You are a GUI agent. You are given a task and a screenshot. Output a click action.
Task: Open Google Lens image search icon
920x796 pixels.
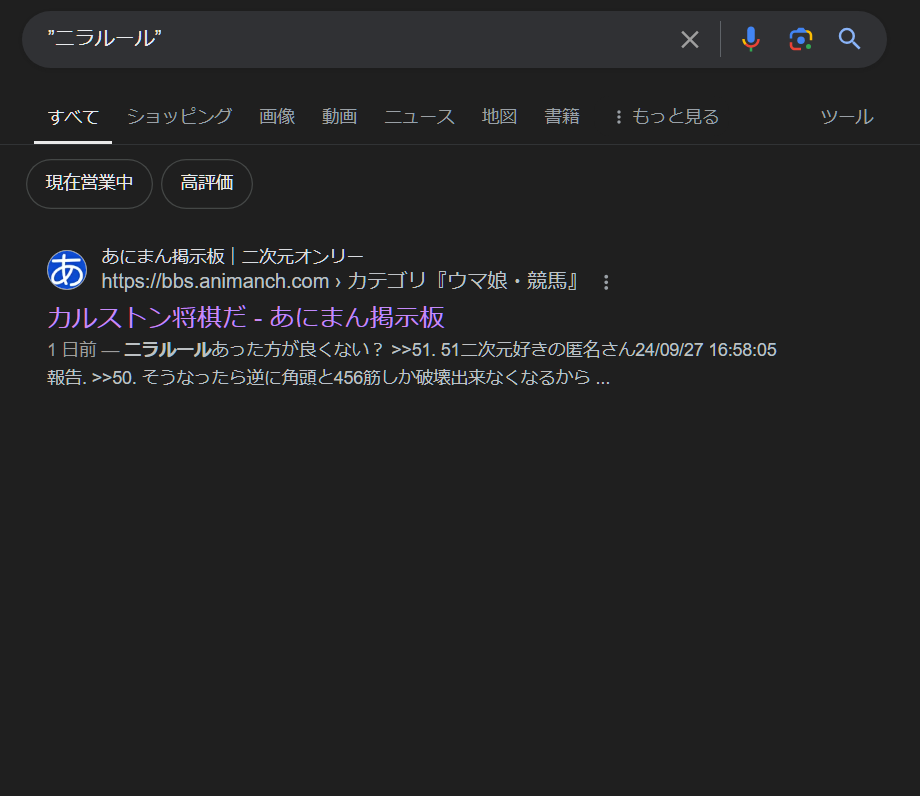coord(800,39)
